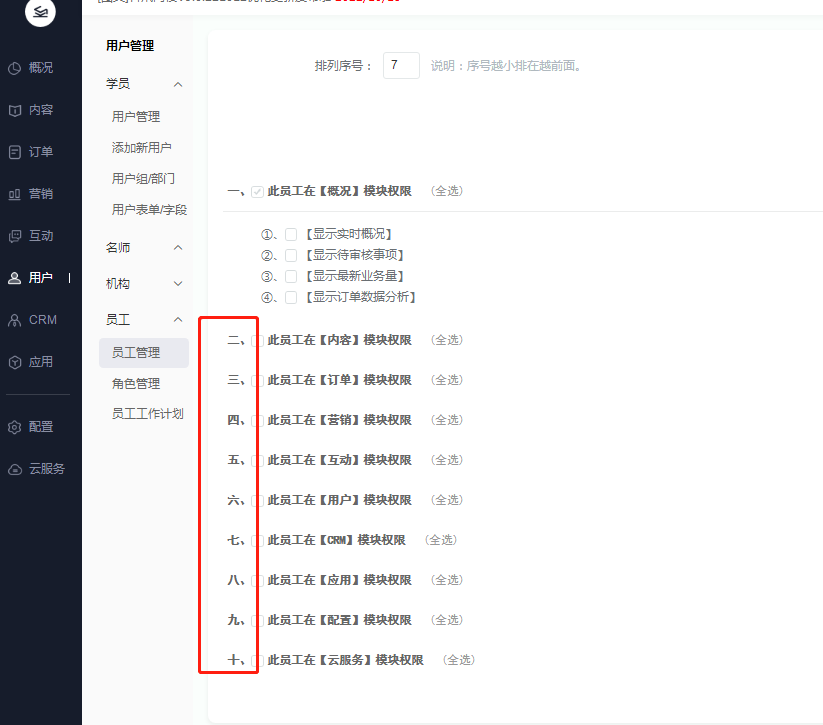Click 此员工在【配置】模块权限 label
This screenshot has width=823, height=725.
[x=340, y=620]
